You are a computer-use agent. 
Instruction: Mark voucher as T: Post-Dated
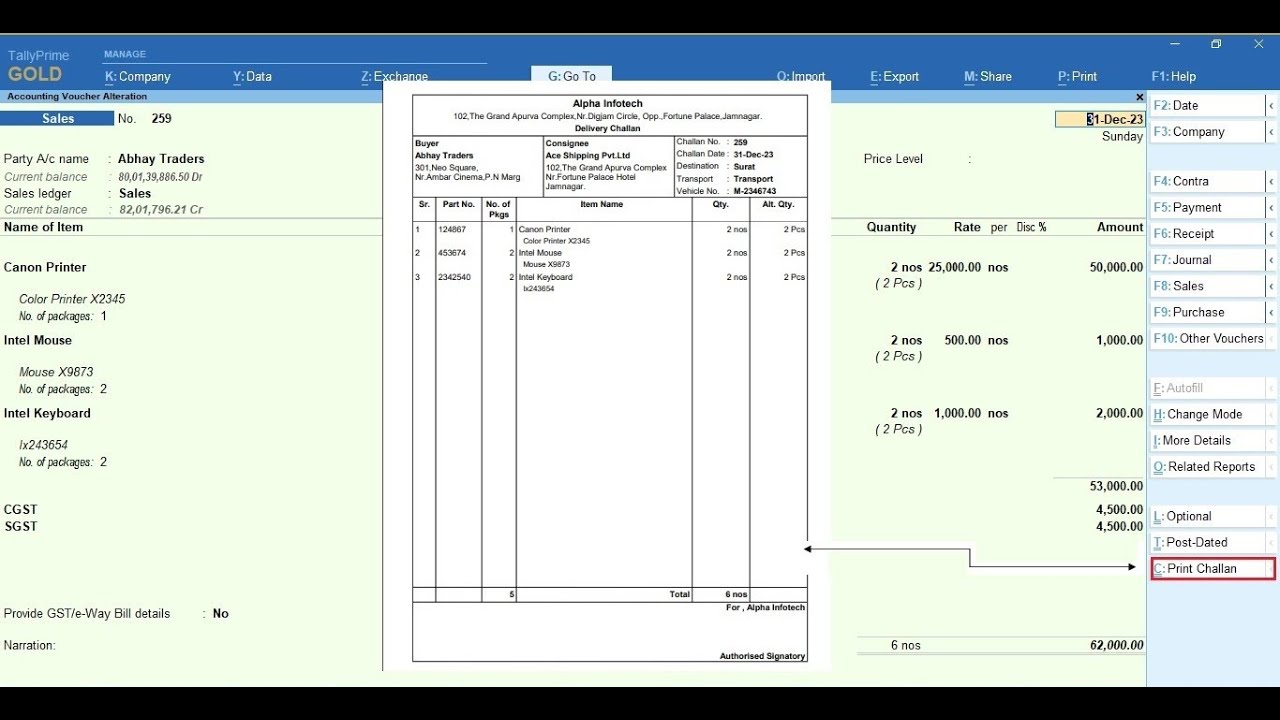tap(1207, 542)
